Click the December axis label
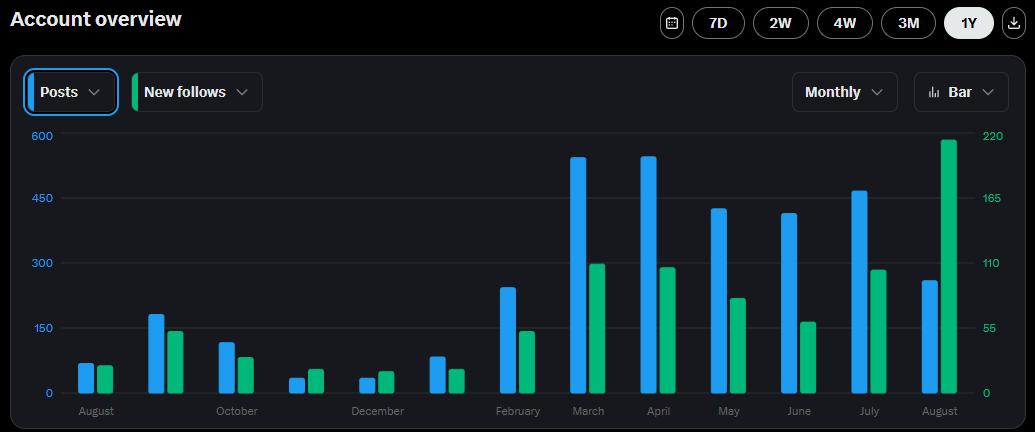The height and width of the screenshot is (432, 1035). click(378, 411)
